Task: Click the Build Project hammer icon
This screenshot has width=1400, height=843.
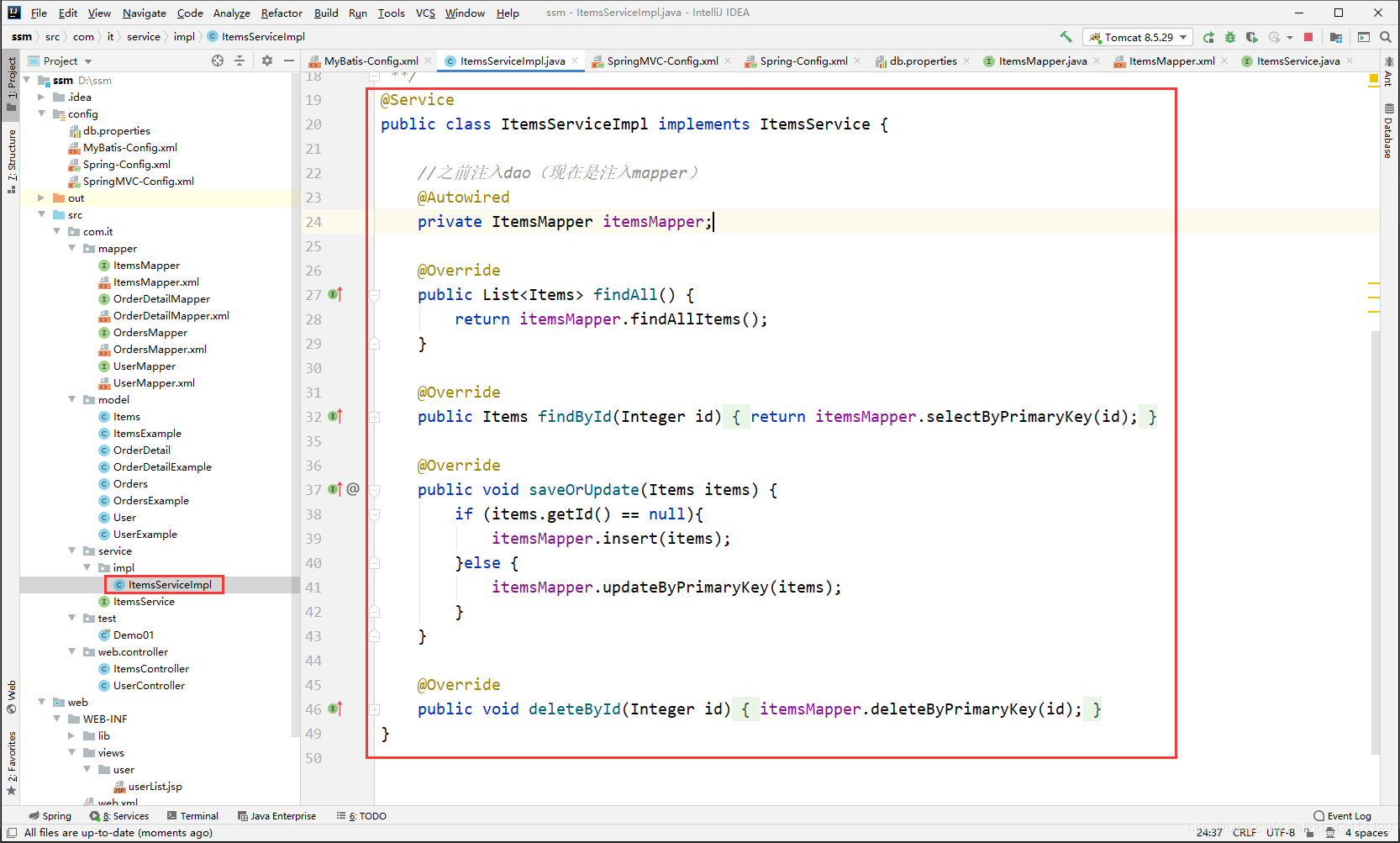Action: coord(1066,37)
